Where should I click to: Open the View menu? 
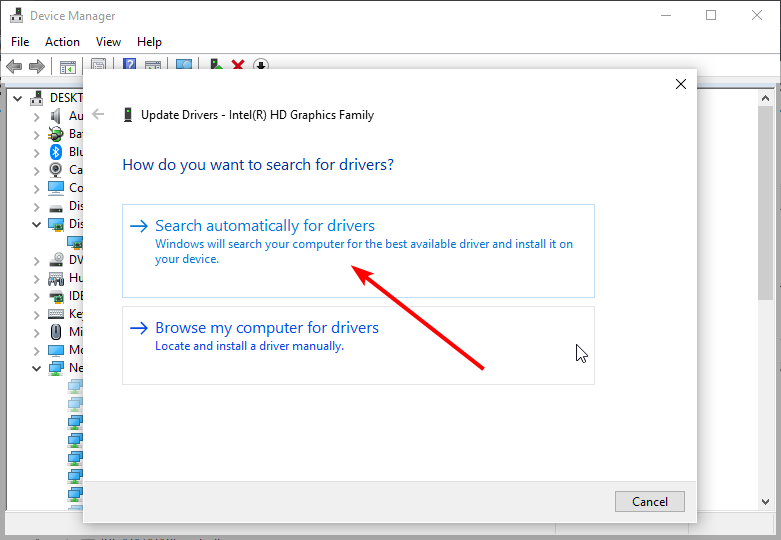coord(108,42)
